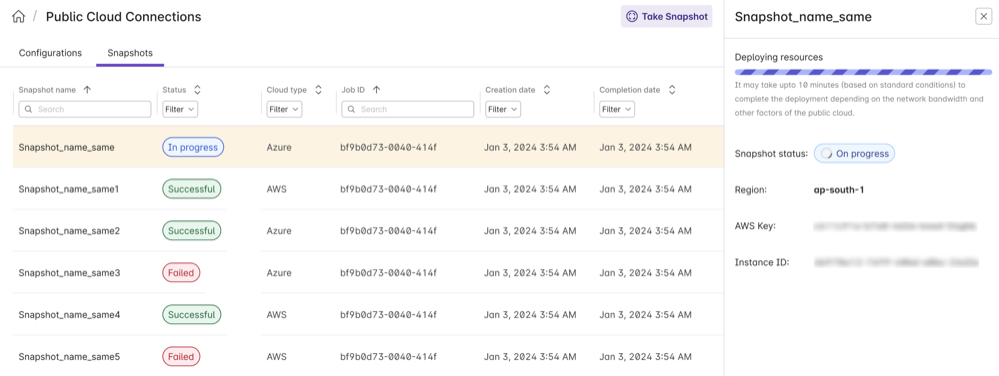Click the ap-south-1 region value
Screen dimensions: 999x376
pos(839,190)
